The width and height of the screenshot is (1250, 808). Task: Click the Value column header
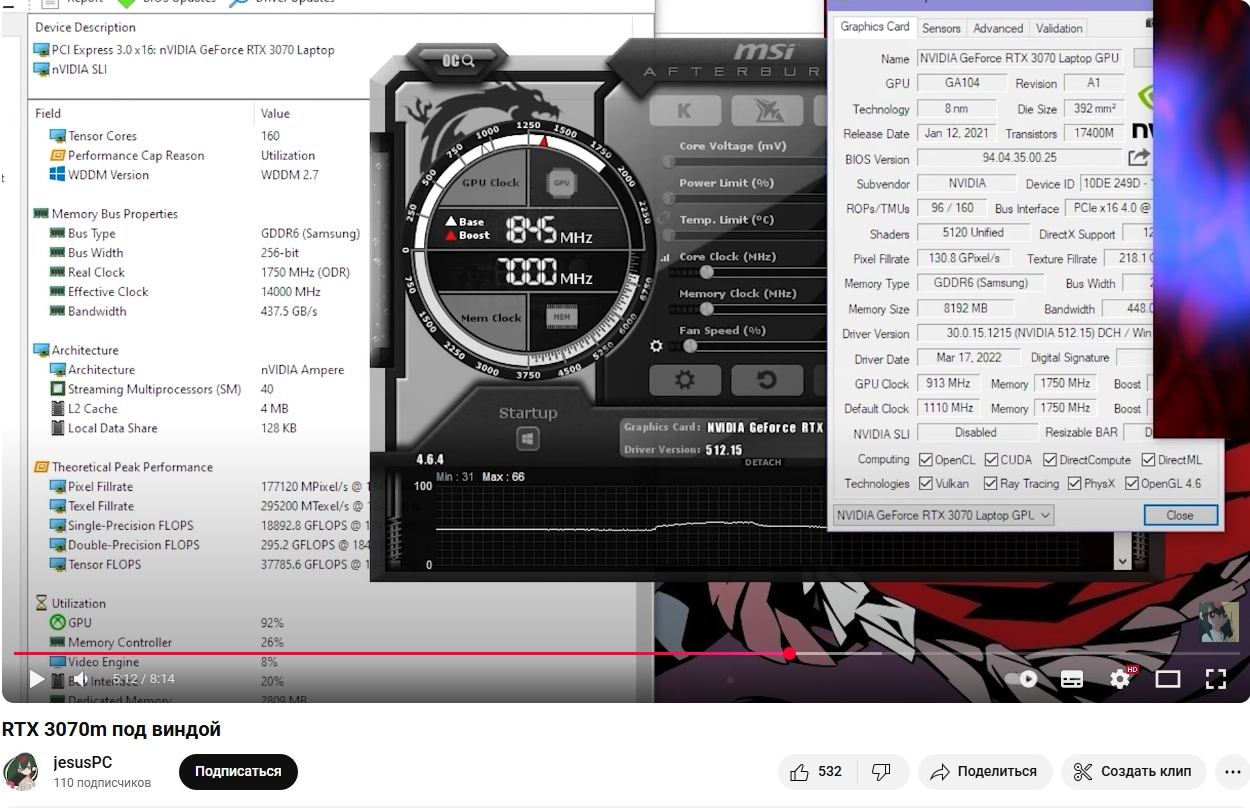click(276, 113)
